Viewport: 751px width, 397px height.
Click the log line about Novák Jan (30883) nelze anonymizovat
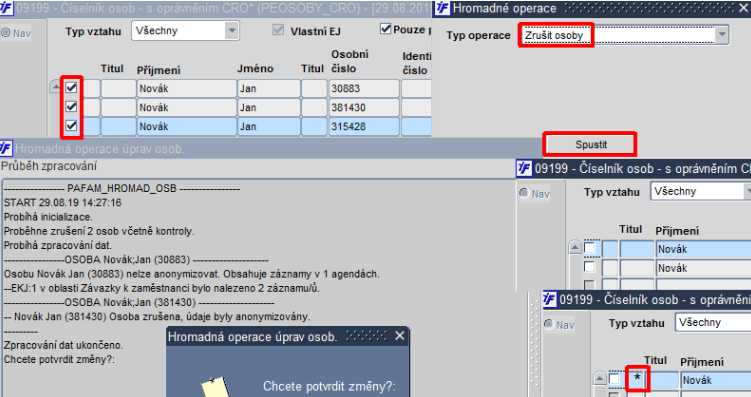[x=192, y=274]
